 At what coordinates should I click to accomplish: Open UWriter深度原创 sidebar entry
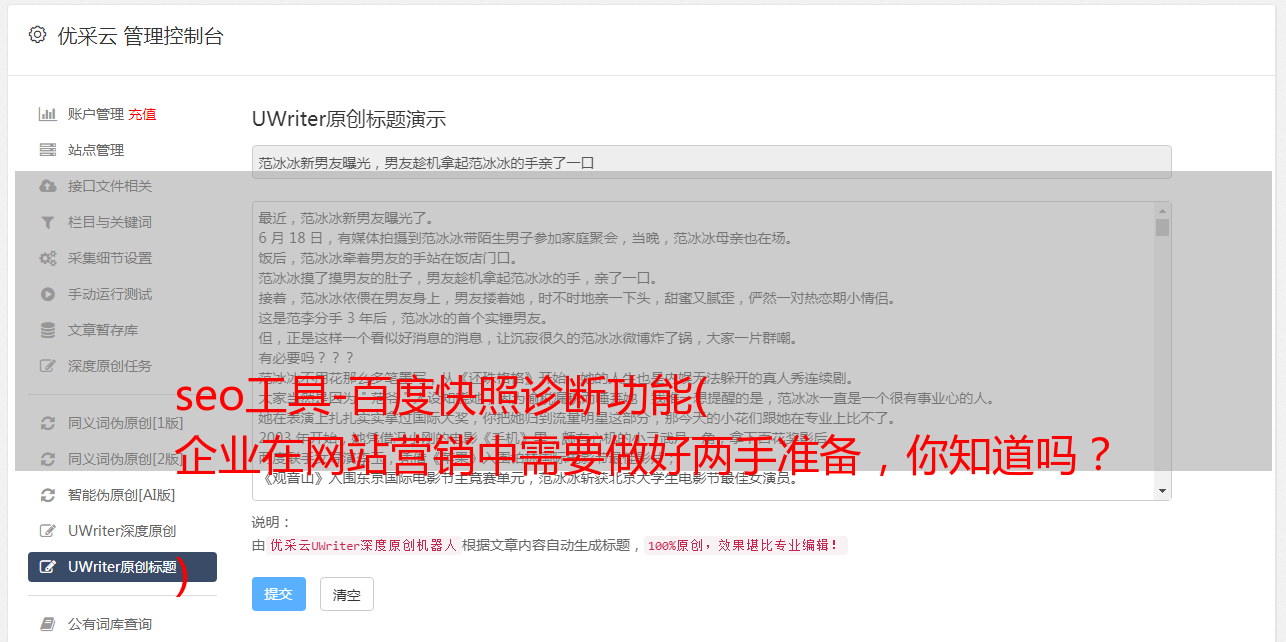tap(122, 531)
